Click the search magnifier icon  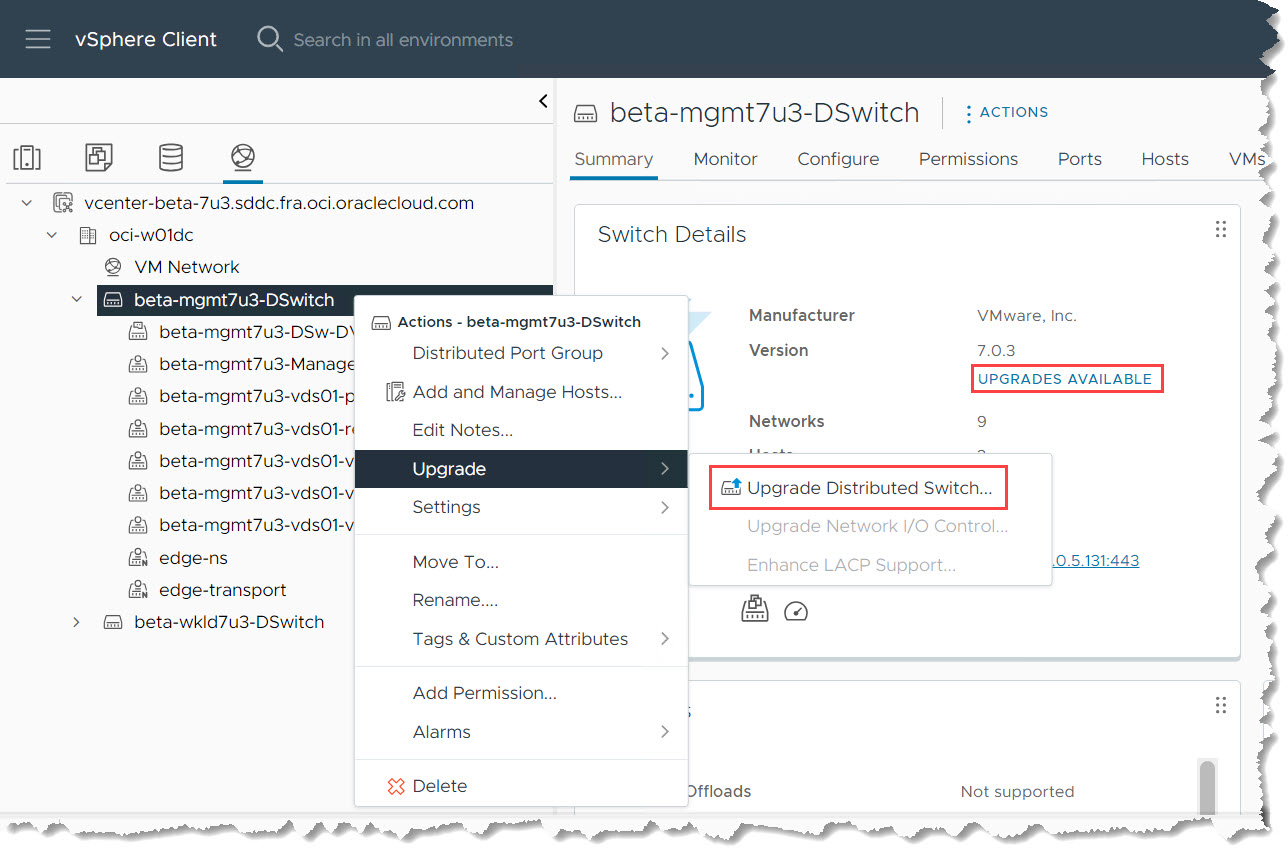269,39
